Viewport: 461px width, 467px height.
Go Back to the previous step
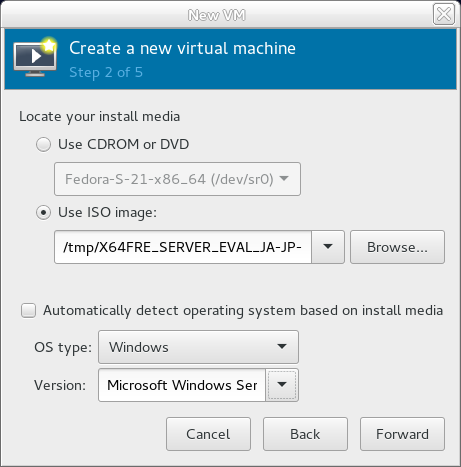(305, 434)
